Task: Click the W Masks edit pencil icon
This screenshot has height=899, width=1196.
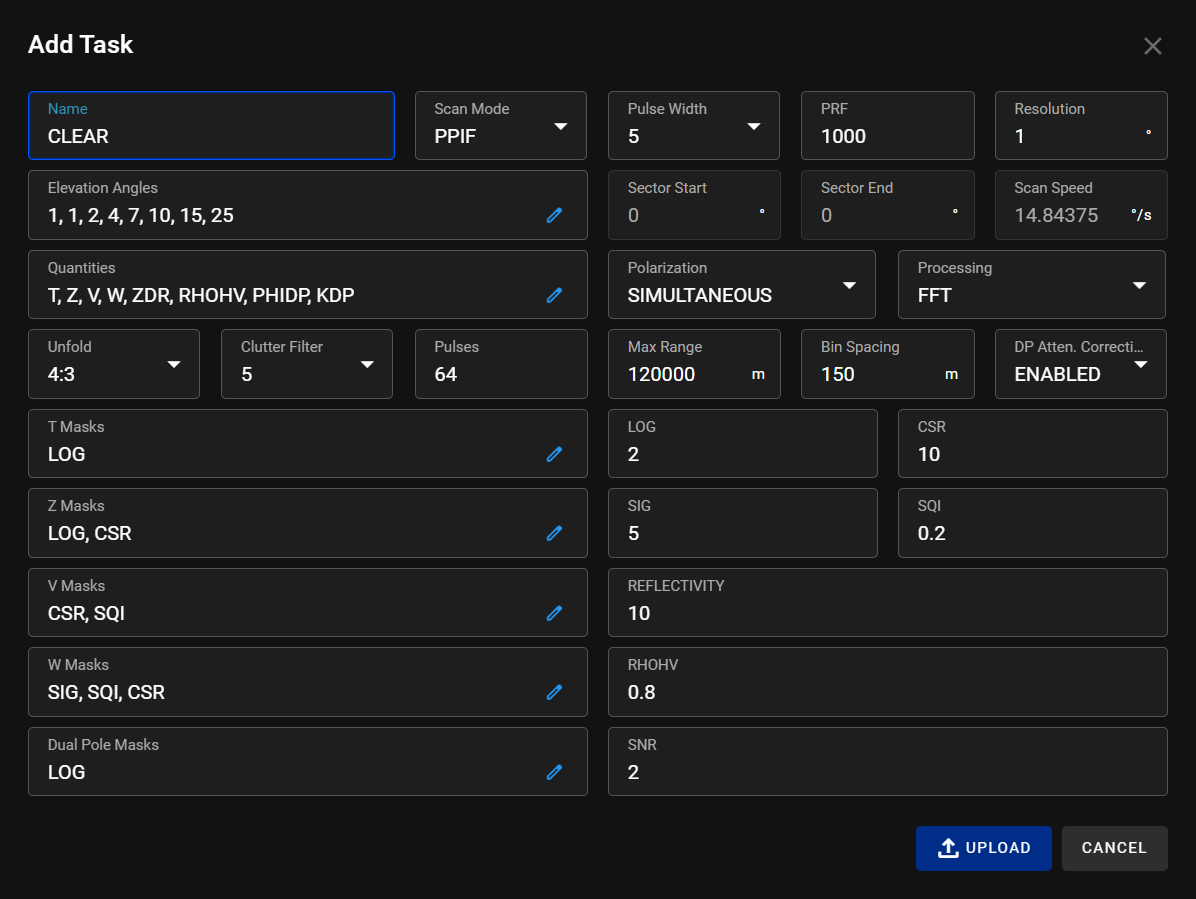Action: (x=554, y=692)
